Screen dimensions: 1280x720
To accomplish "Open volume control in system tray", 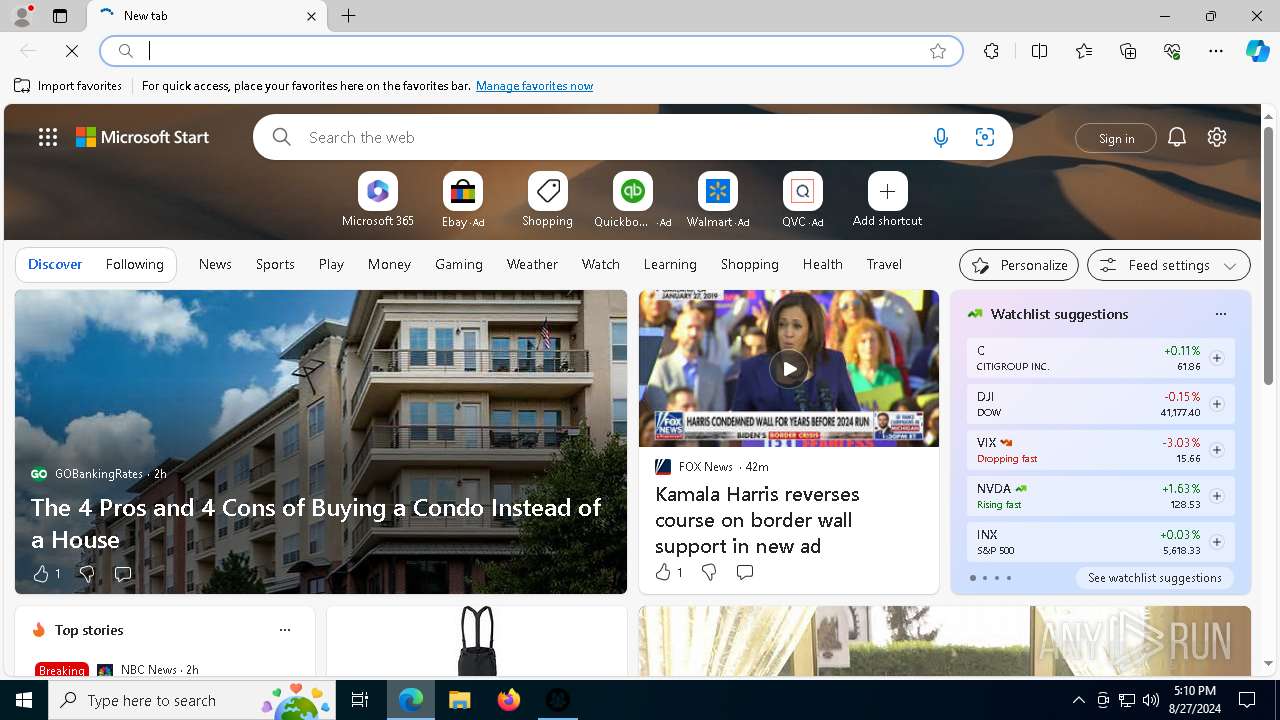I will pyautogui.click(x=1151, y=700).
